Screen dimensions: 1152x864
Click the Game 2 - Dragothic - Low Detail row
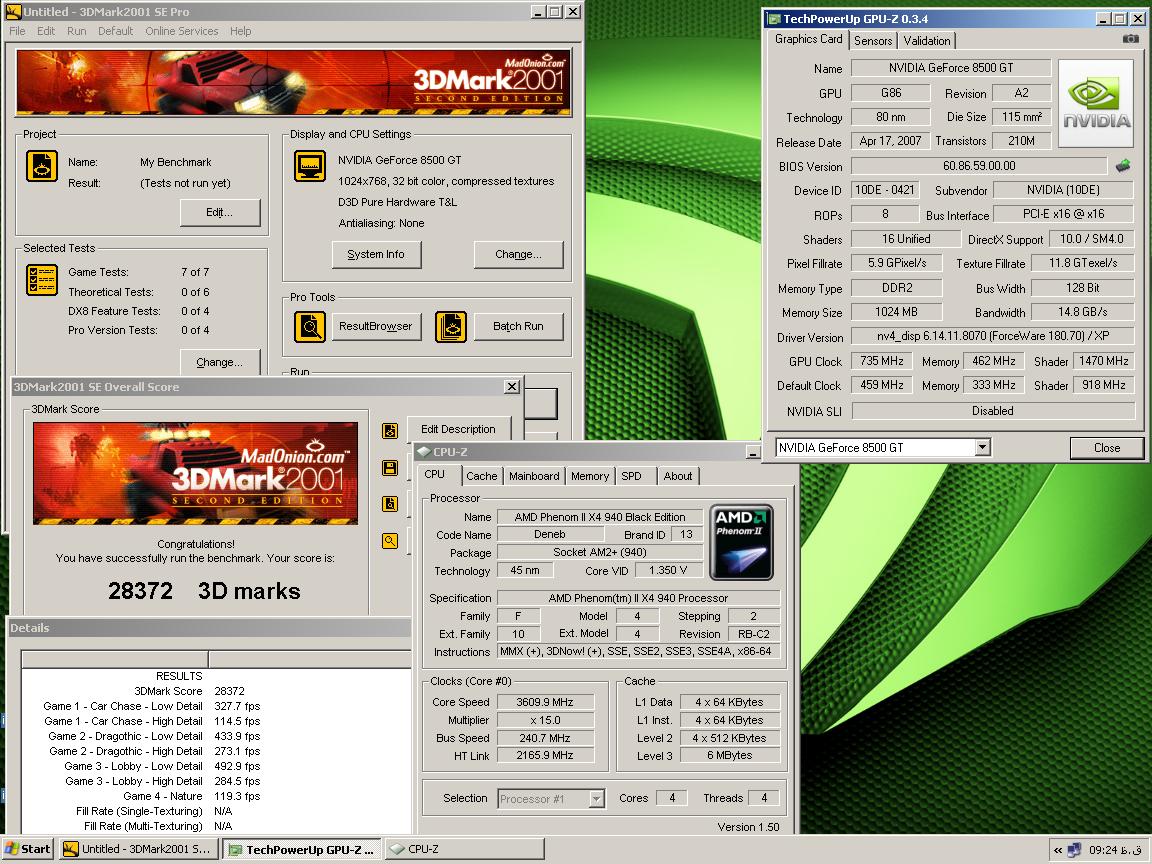(154, 736)
